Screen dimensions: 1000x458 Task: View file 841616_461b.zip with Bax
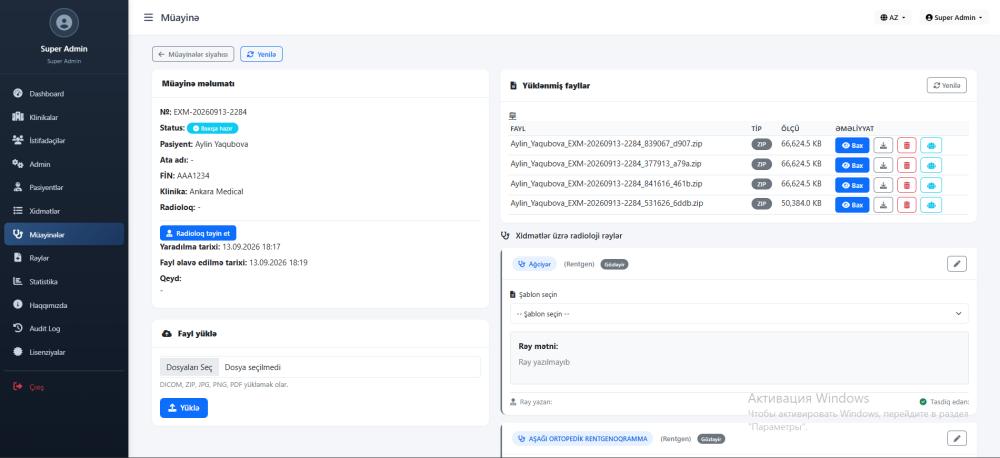852,185
